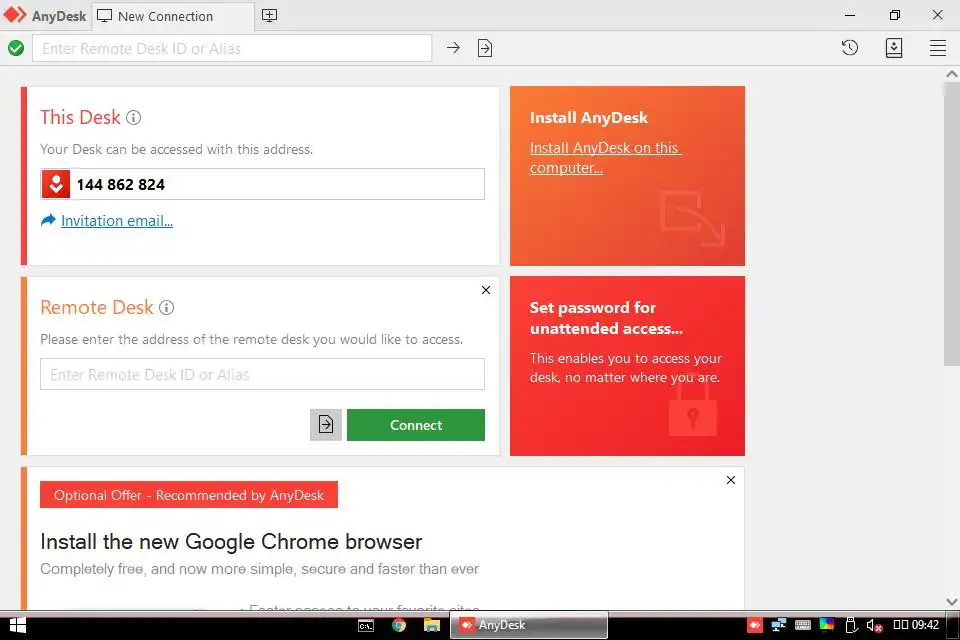Click the red AnyDesk ID badge icon
Image resolution: width=960 pixels, height=640 pixels.
56,184
